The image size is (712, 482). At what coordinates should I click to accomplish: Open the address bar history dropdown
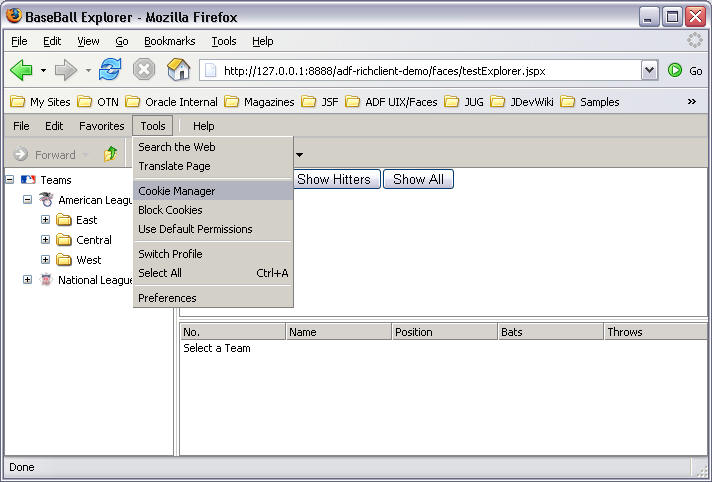(x=650, y=70)
